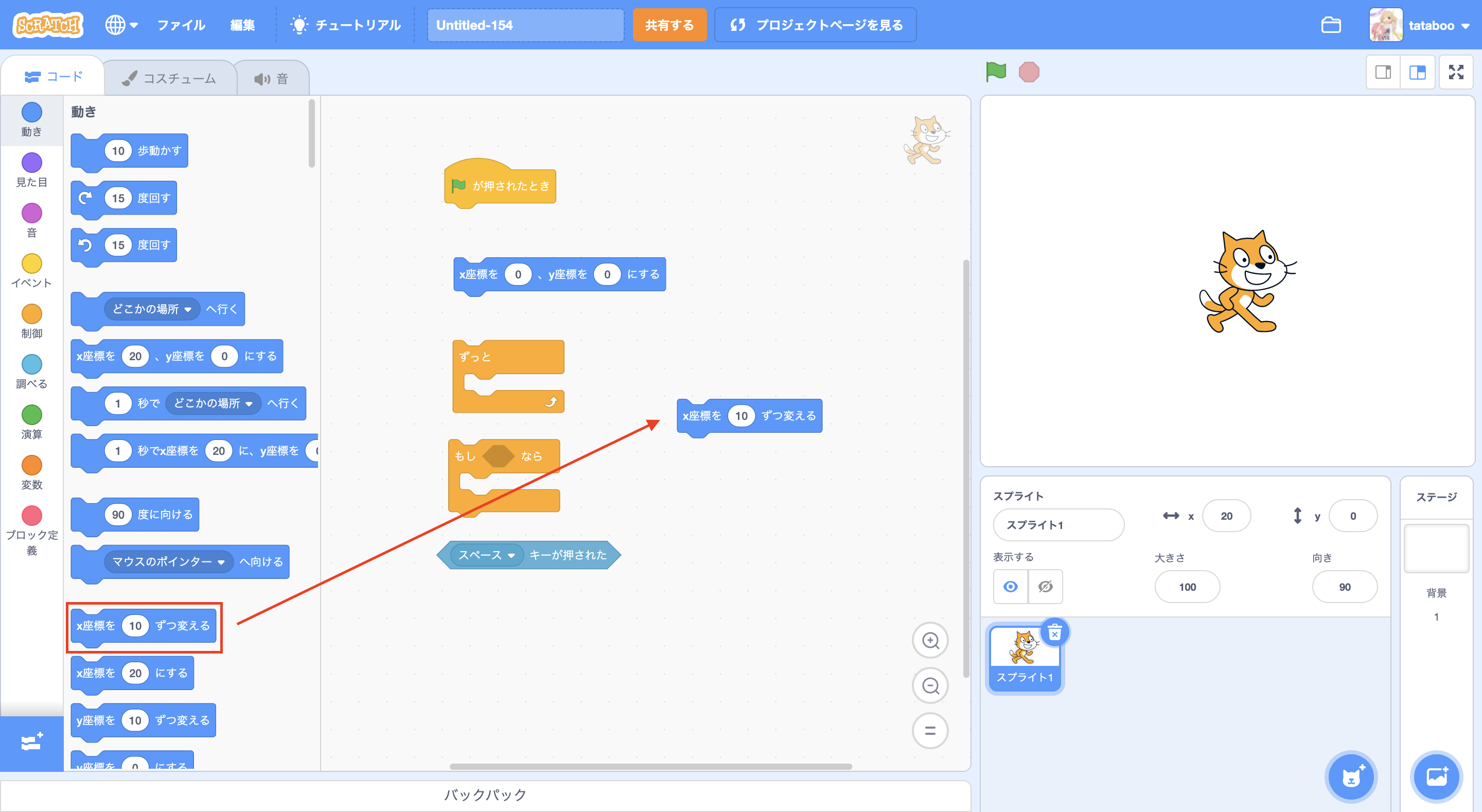The image size is (1482, 812).
Task: Delete スプライト1 with trash icon
Action: 1054,633
